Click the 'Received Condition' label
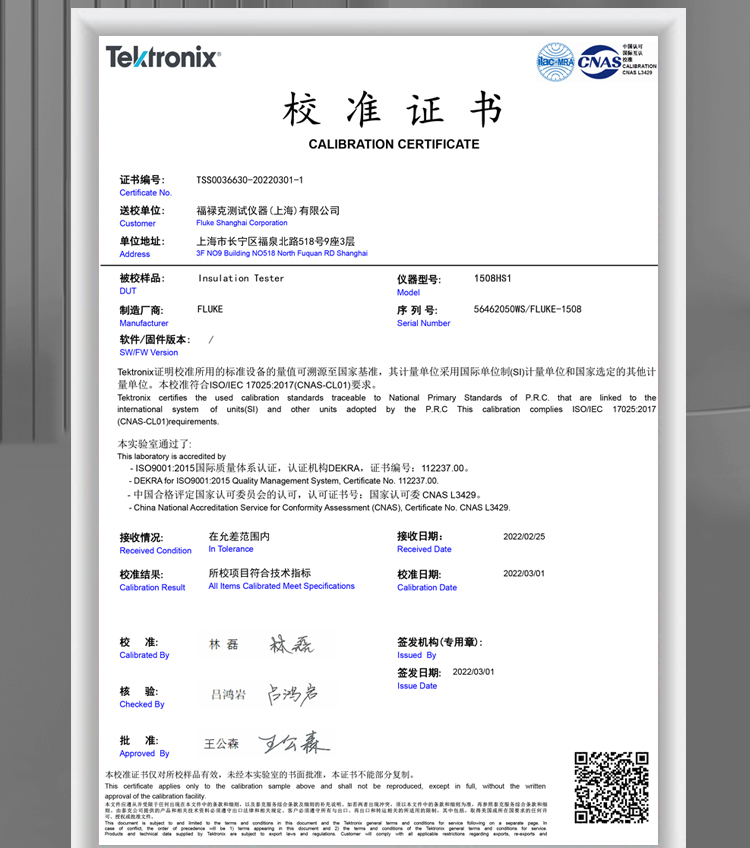The height and width of the screenshot is (848, 750). tap(156, 551)
